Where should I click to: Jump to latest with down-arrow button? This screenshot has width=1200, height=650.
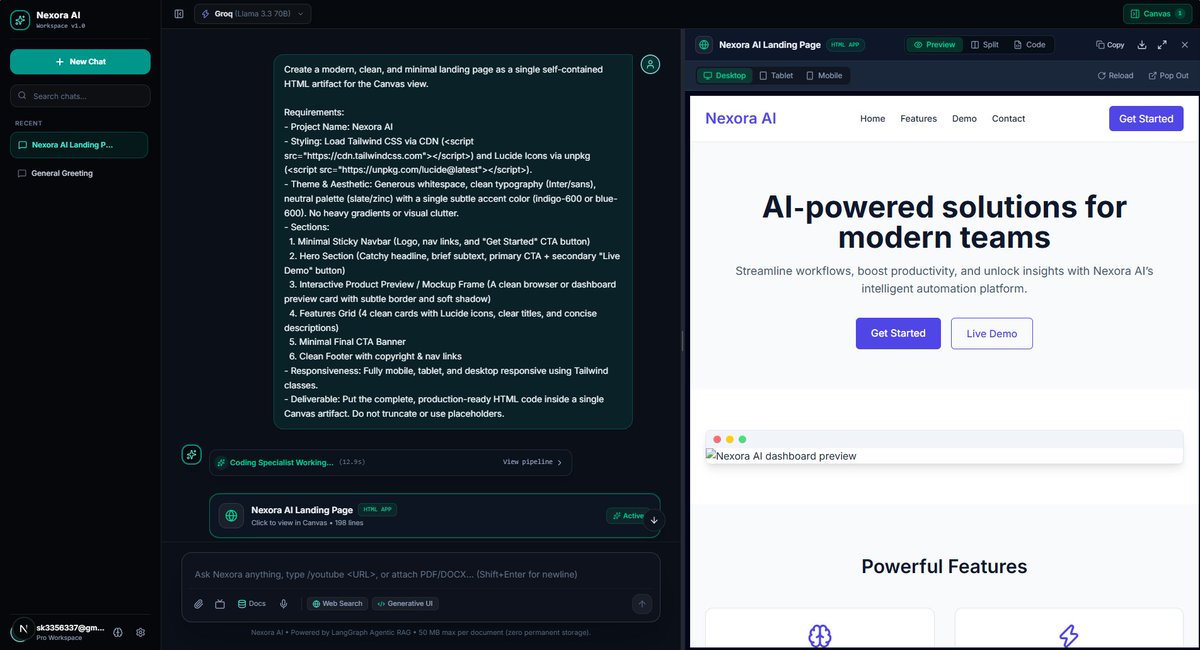click(x=654, y=520)
